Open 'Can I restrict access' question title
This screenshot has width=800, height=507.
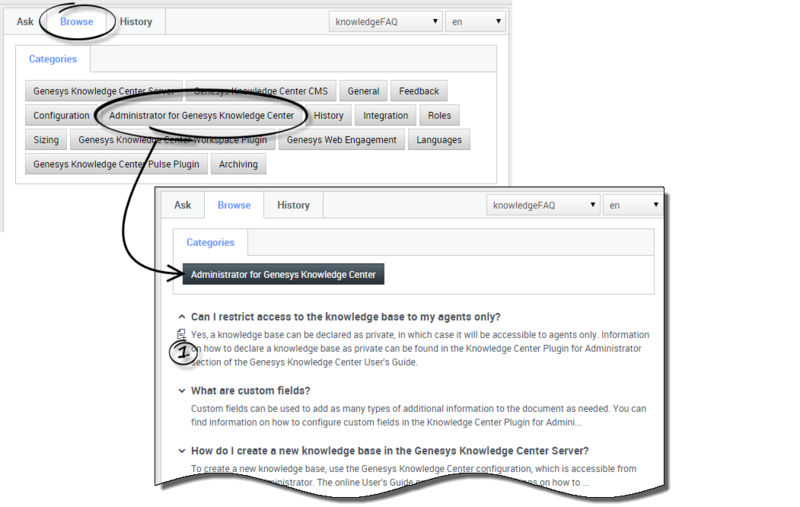(x=345, y=317)
